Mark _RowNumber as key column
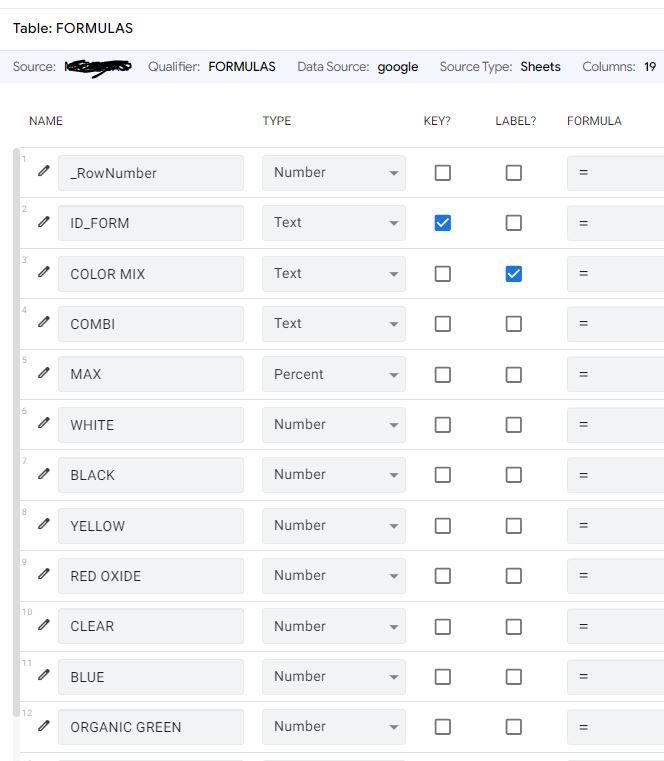The width and height of the screenshot is (664, 761). pyautogui.click(x=443, y=173)
